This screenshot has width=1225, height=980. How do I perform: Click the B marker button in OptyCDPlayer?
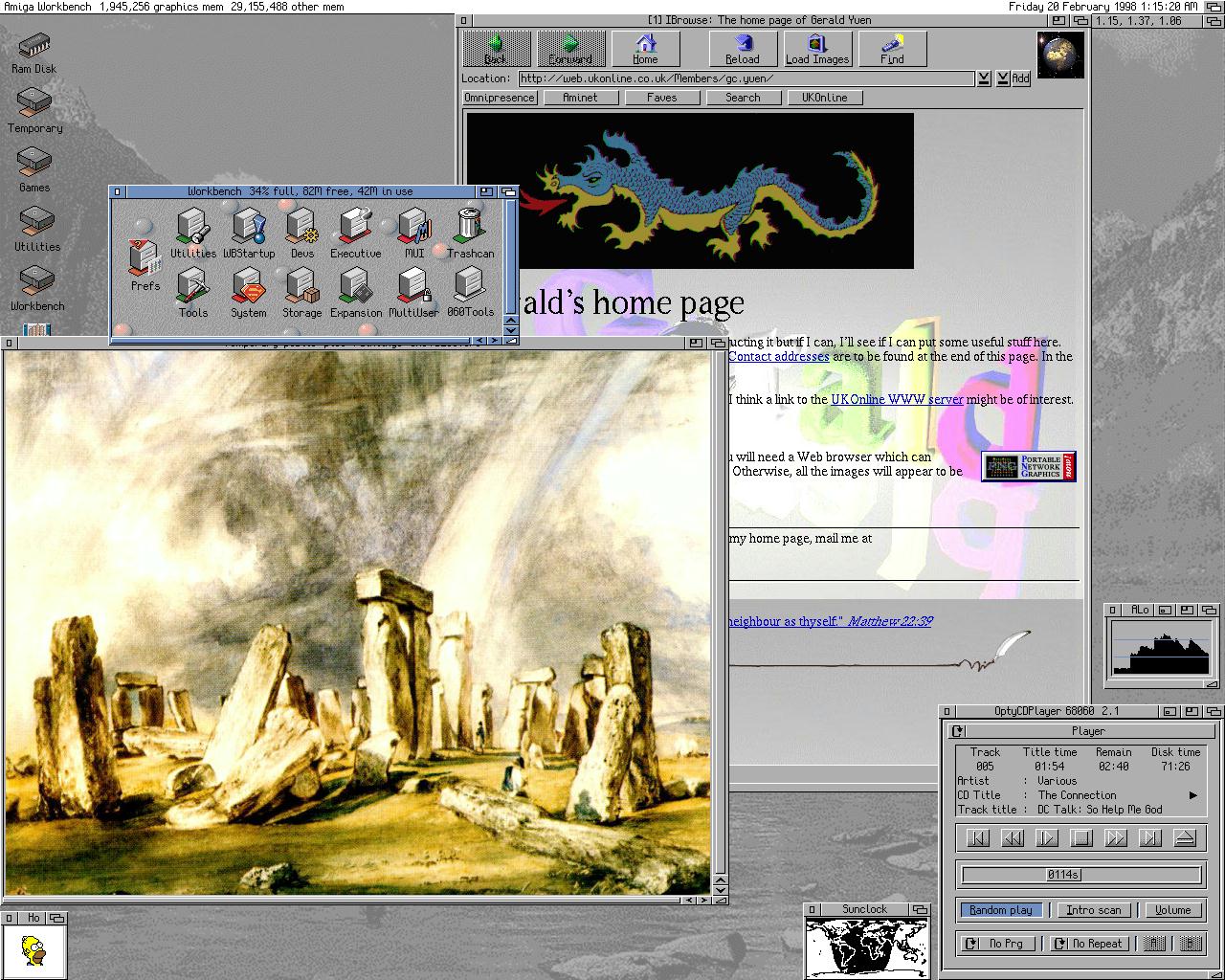point(1191,944)
